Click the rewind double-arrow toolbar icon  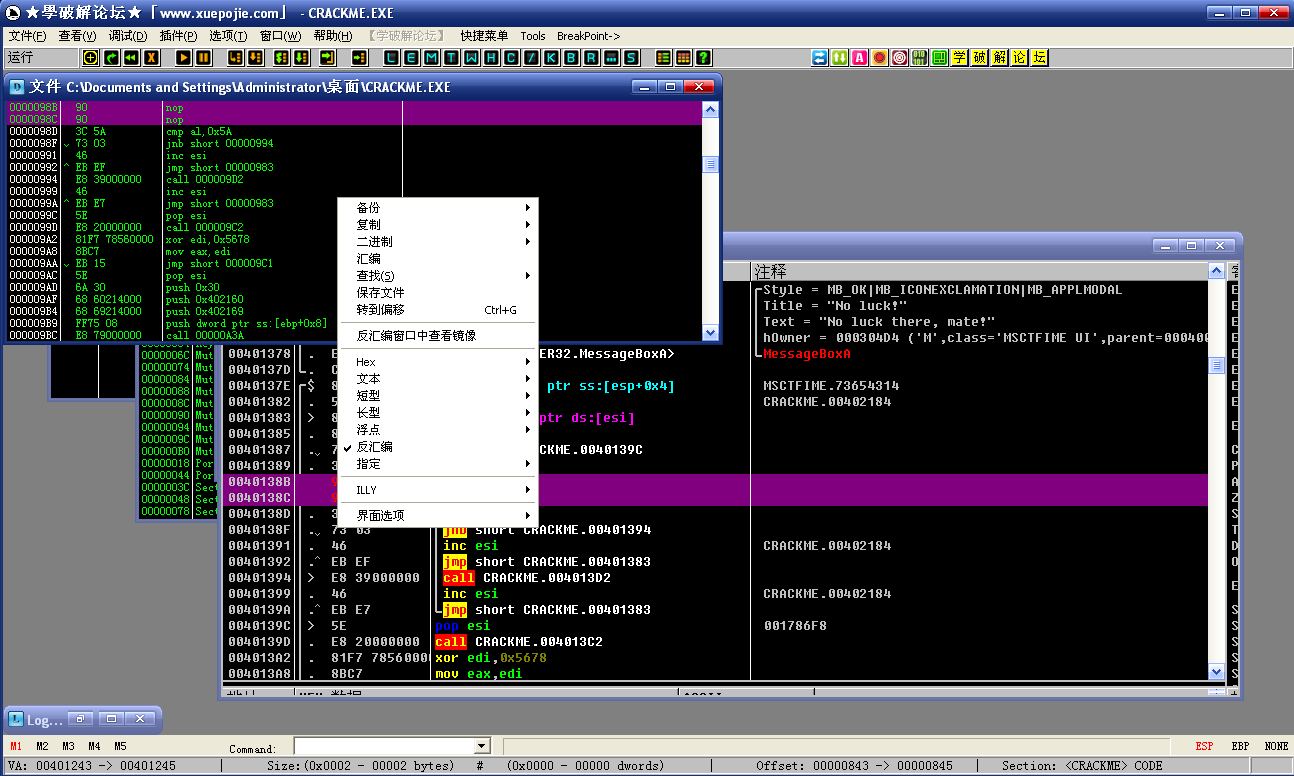[131, 58]
